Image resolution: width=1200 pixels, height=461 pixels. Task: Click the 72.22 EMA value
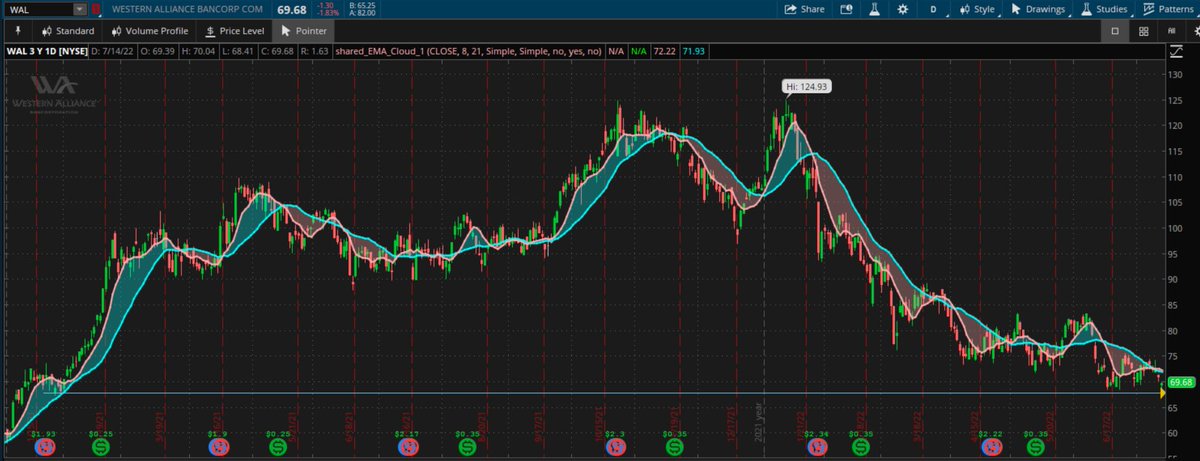point(664,49)
